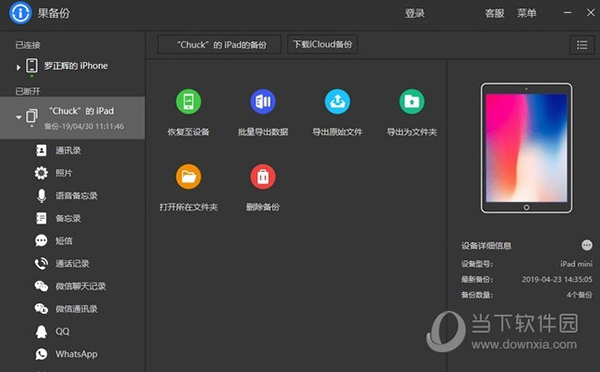Minimize the 果备份 window
This screenshot has width=600, height=372.
(567, 13)
